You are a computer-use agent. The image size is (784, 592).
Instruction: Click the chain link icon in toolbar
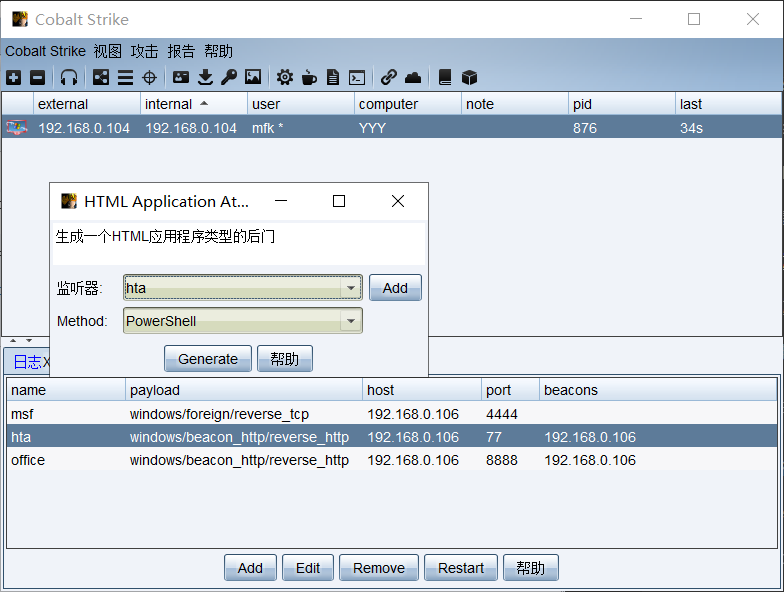(389, 77)
